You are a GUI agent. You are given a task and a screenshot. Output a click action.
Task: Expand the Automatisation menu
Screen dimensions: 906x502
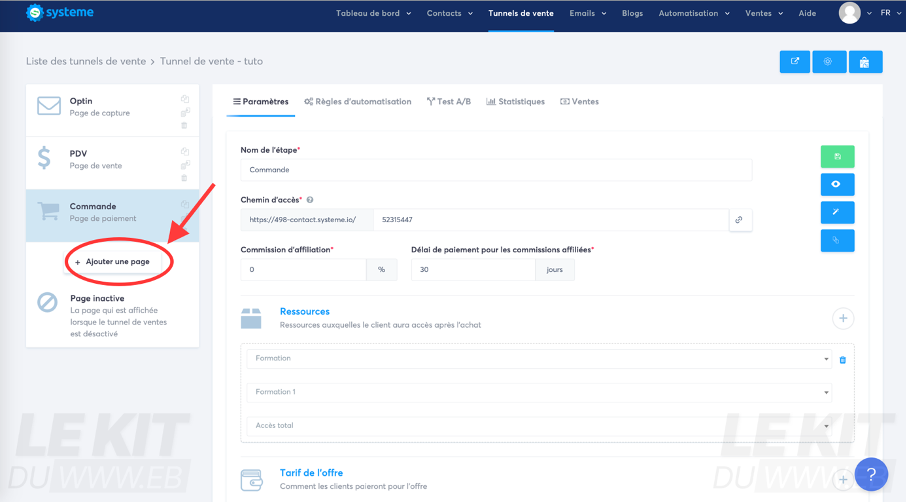[x=694, y=13]
